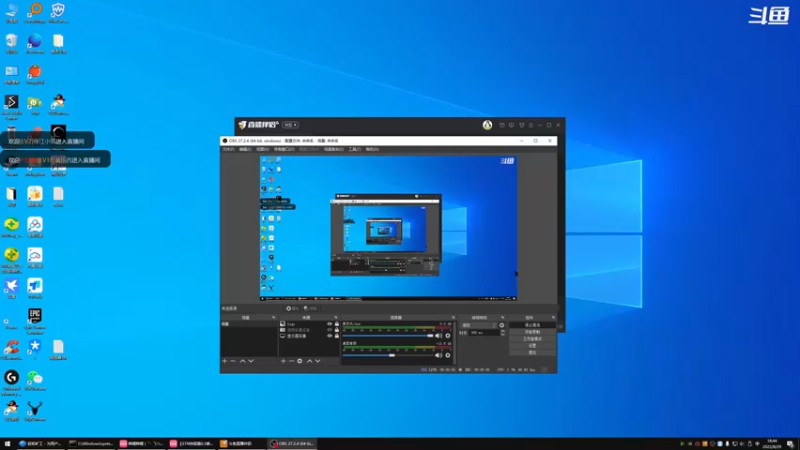Open the 工具(T) Tools menu in OBS
The image size is (800, 450).
[x=355, y=149]
